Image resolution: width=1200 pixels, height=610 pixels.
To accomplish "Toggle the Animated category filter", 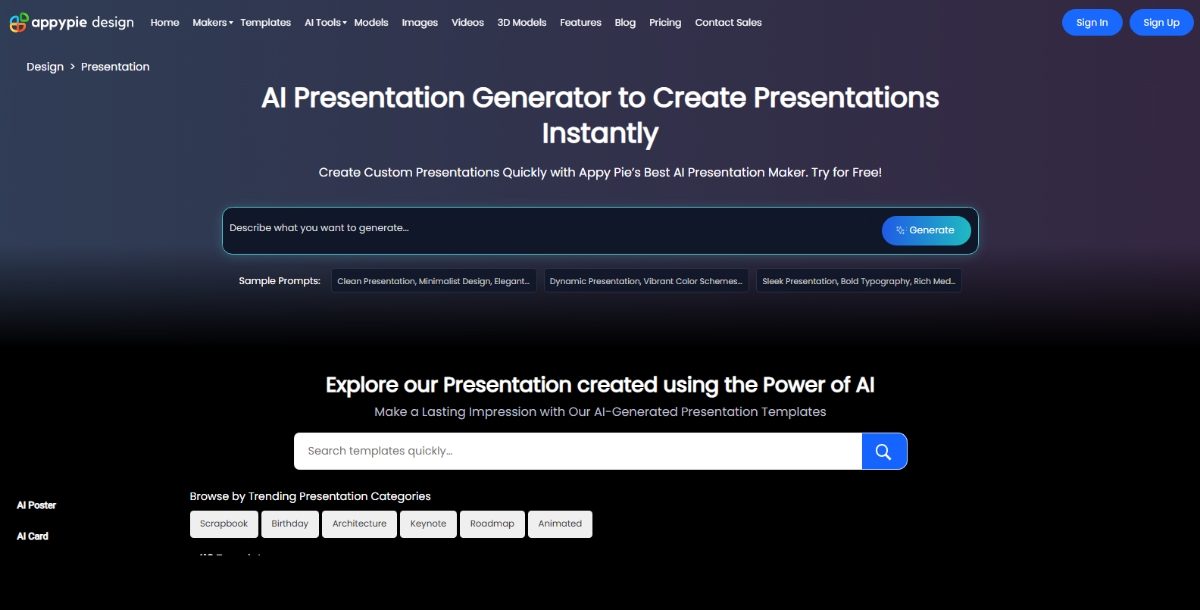I will coord(560,523).
